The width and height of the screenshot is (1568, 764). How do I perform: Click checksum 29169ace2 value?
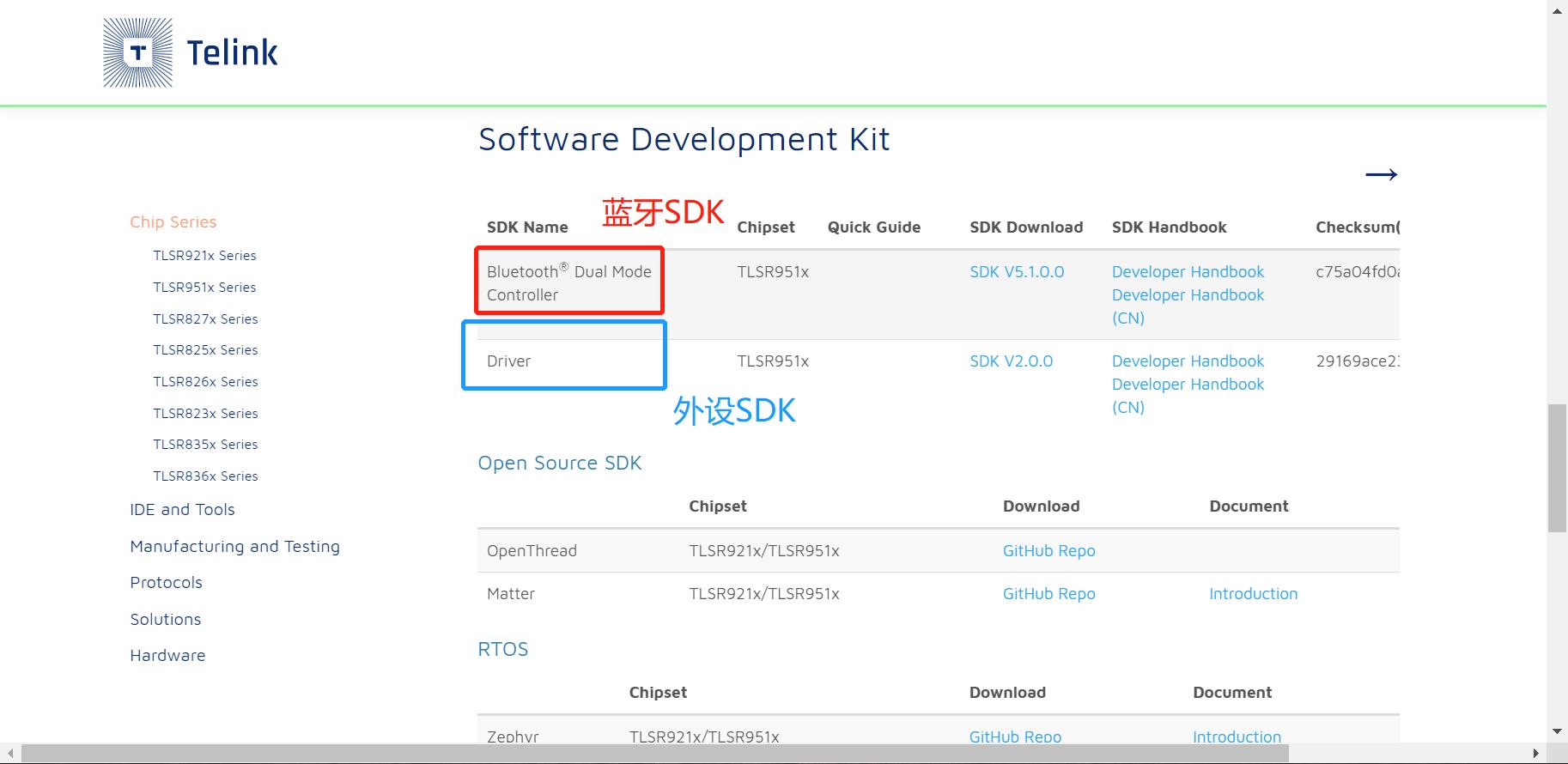(1358, 361)
